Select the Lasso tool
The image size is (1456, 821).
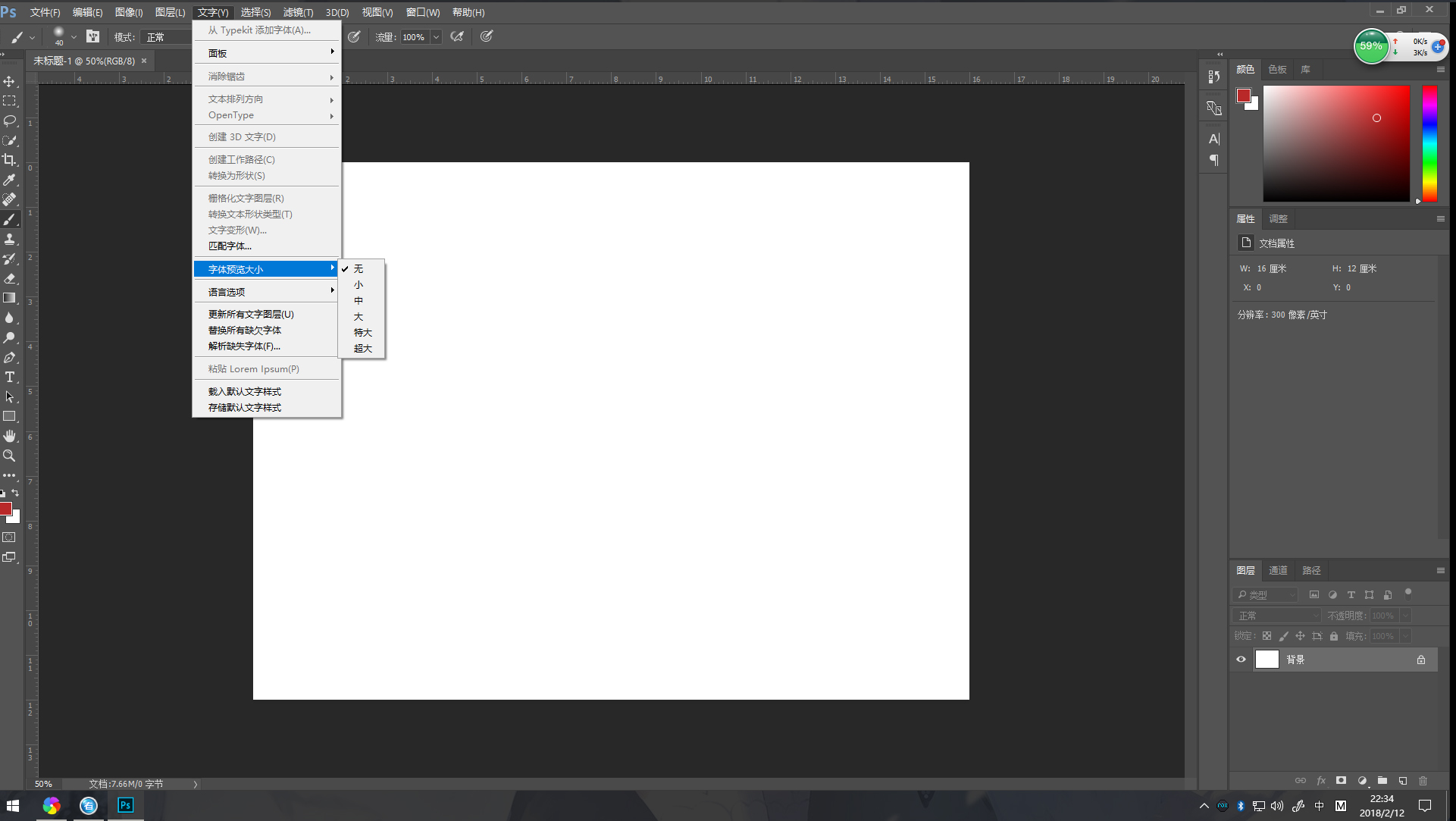[9, 121]
